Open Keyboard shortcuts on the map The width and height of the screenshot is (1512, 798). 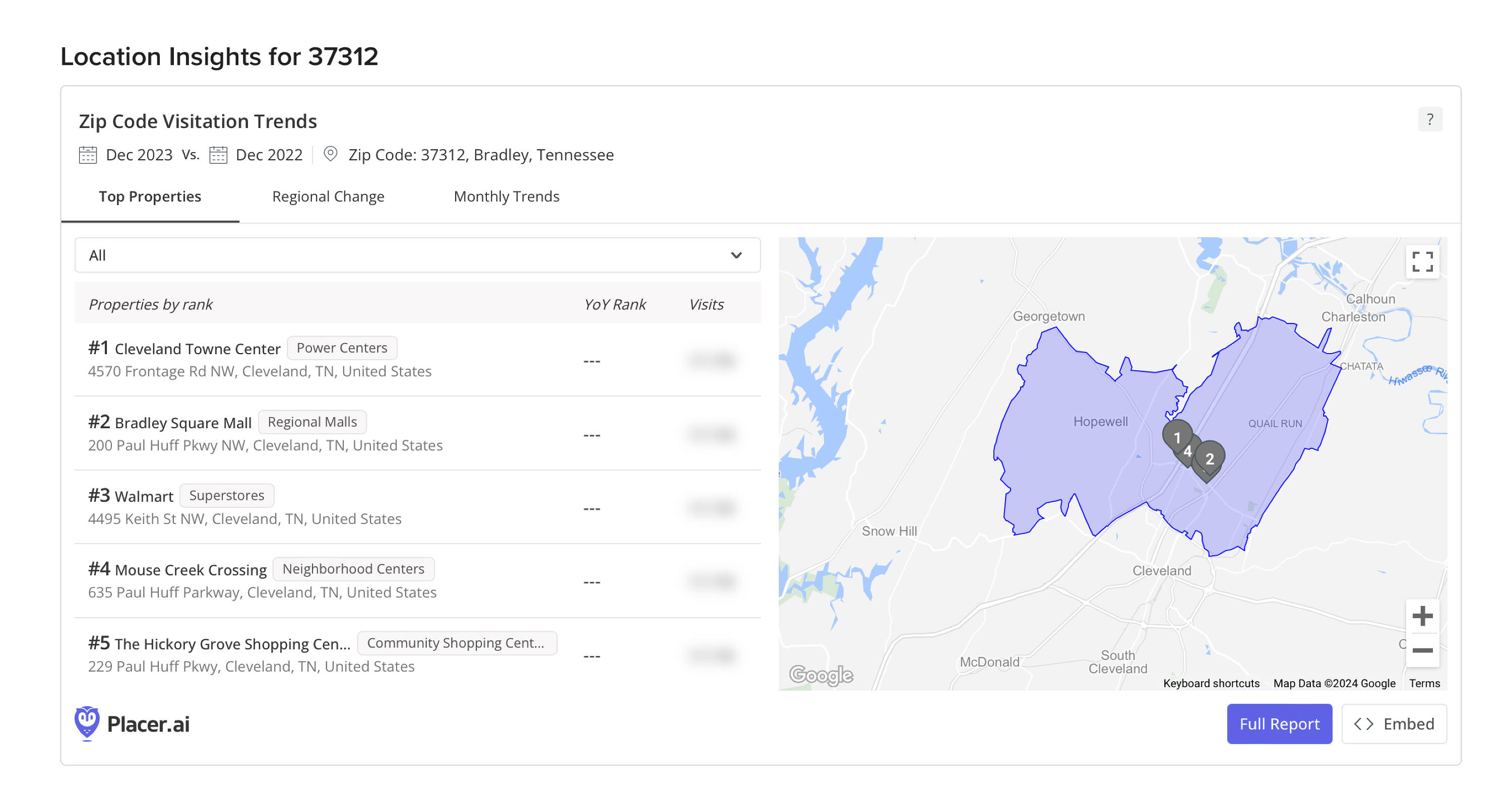[x=1211, y=683]
